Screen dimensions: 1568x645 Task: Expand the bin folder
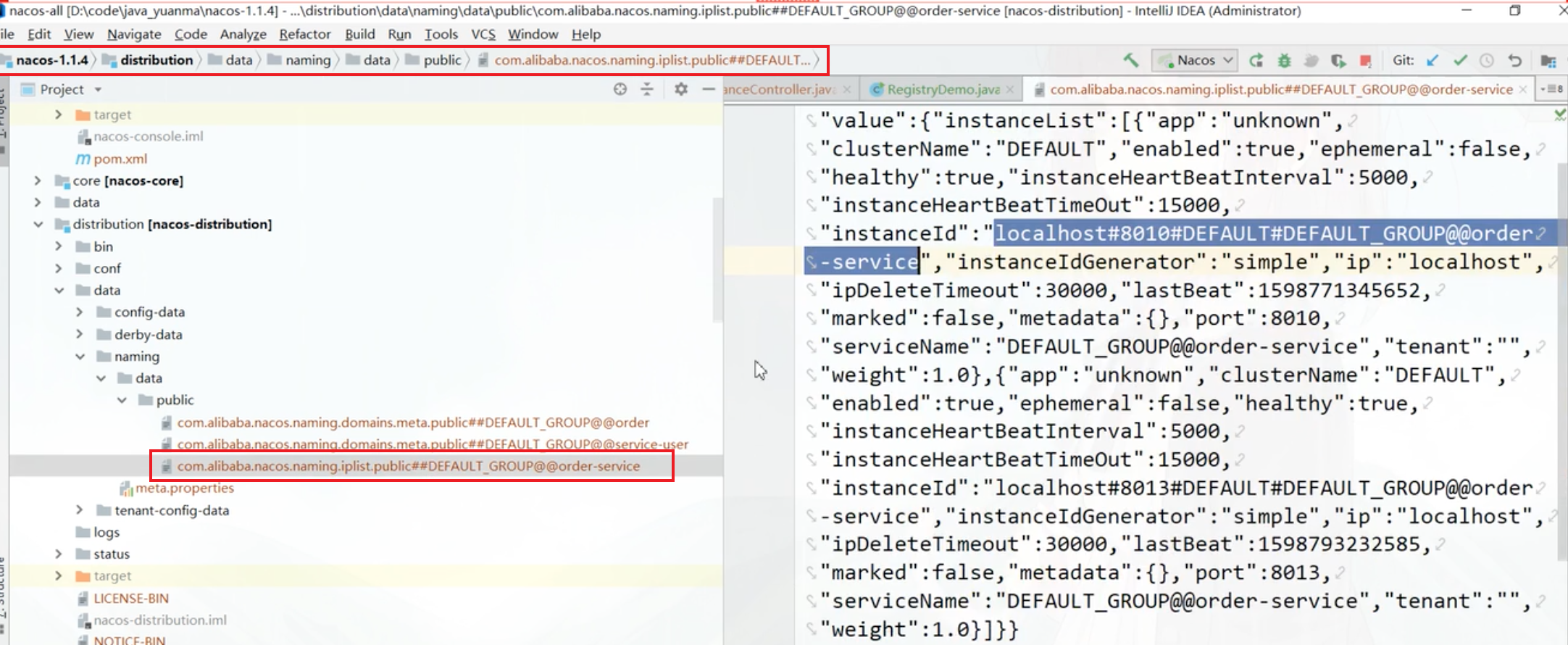59,246
